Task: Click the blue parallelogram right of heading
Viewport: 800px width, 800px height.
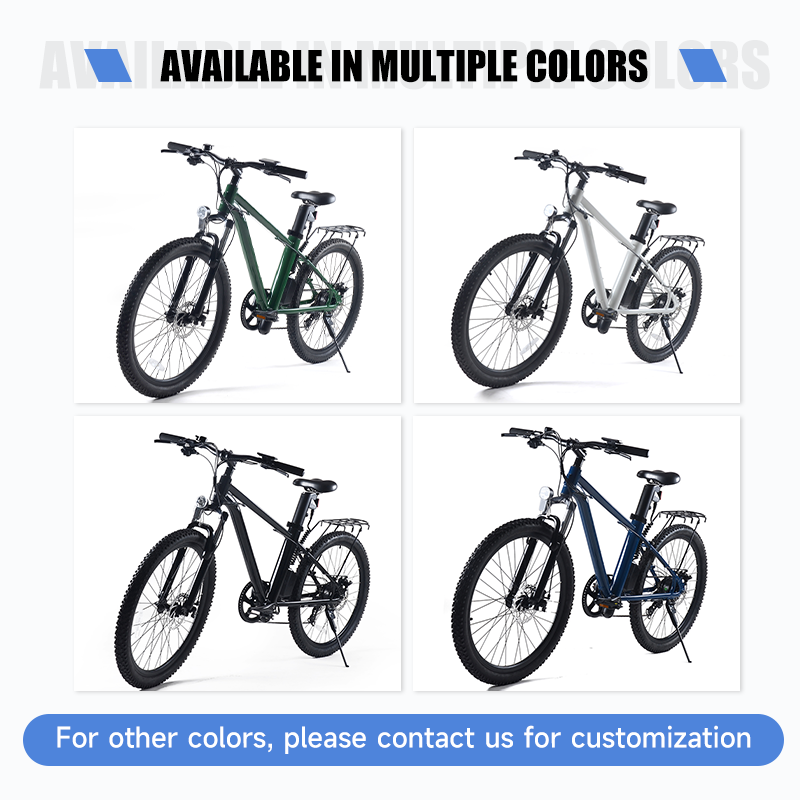Action: point(703,65)
